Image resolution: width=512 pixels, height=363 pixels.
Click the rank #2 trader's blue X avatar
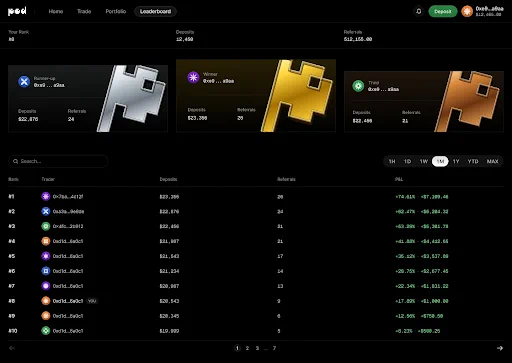(46, 211)
